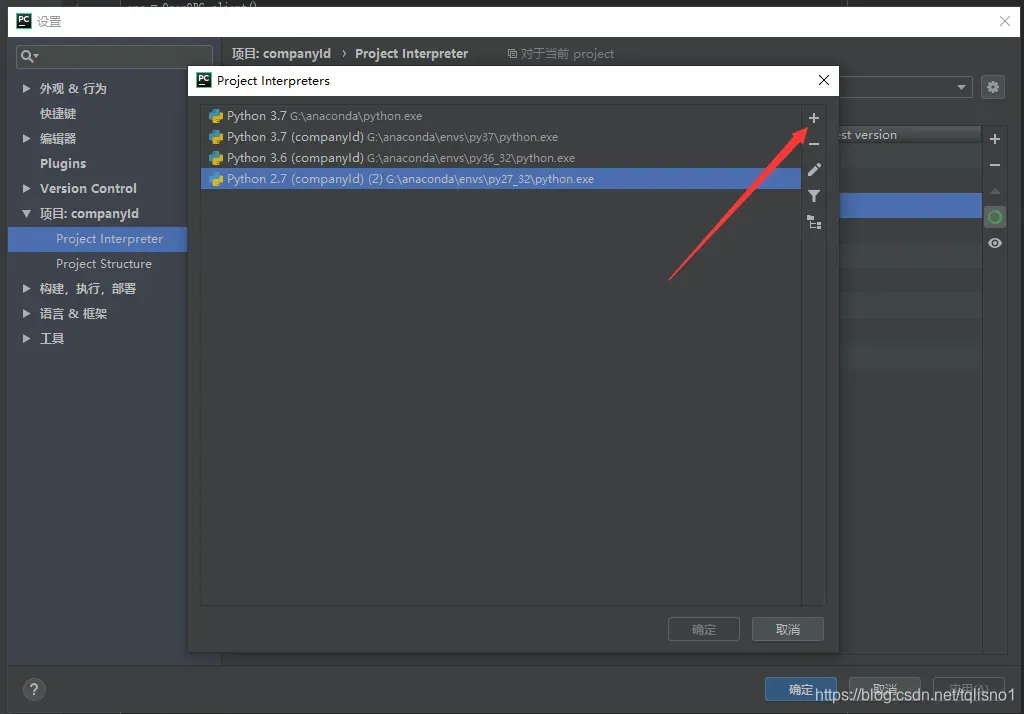Click 项目: companyId breadcrumb
The width and height of the screenshot is (1024, 714).
[281, 54]
